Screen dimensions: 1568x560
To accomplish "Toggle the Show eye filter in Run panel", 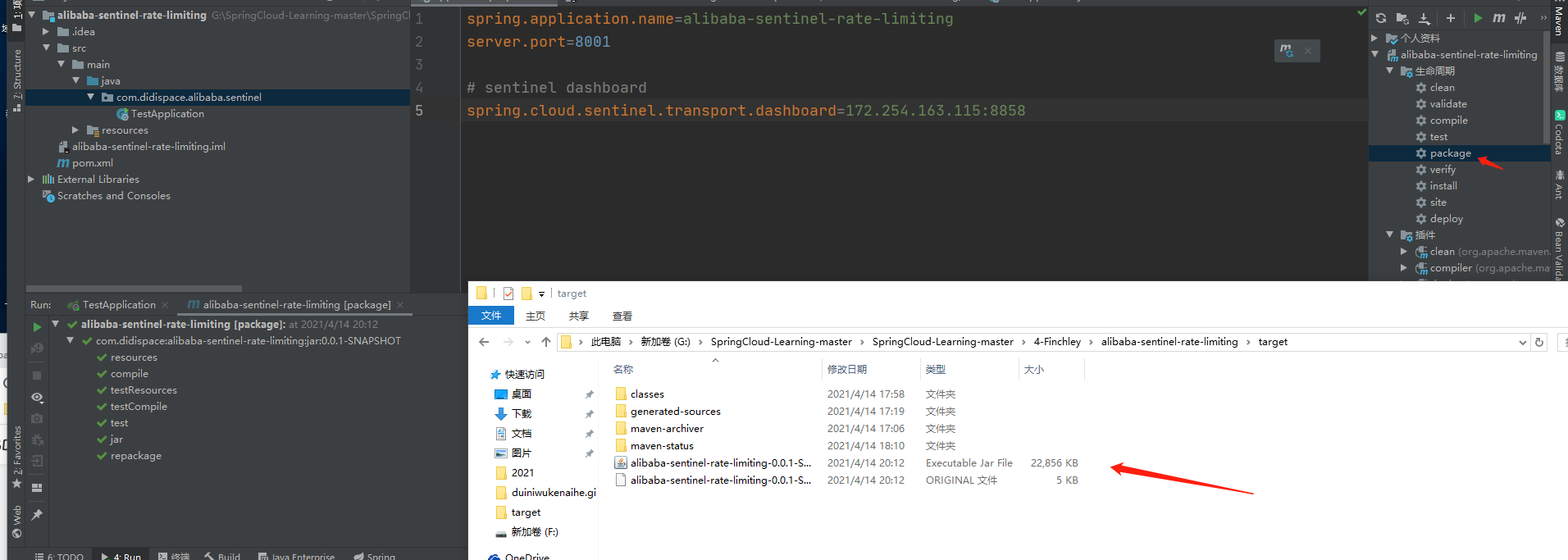I will (x=37, y=397).
